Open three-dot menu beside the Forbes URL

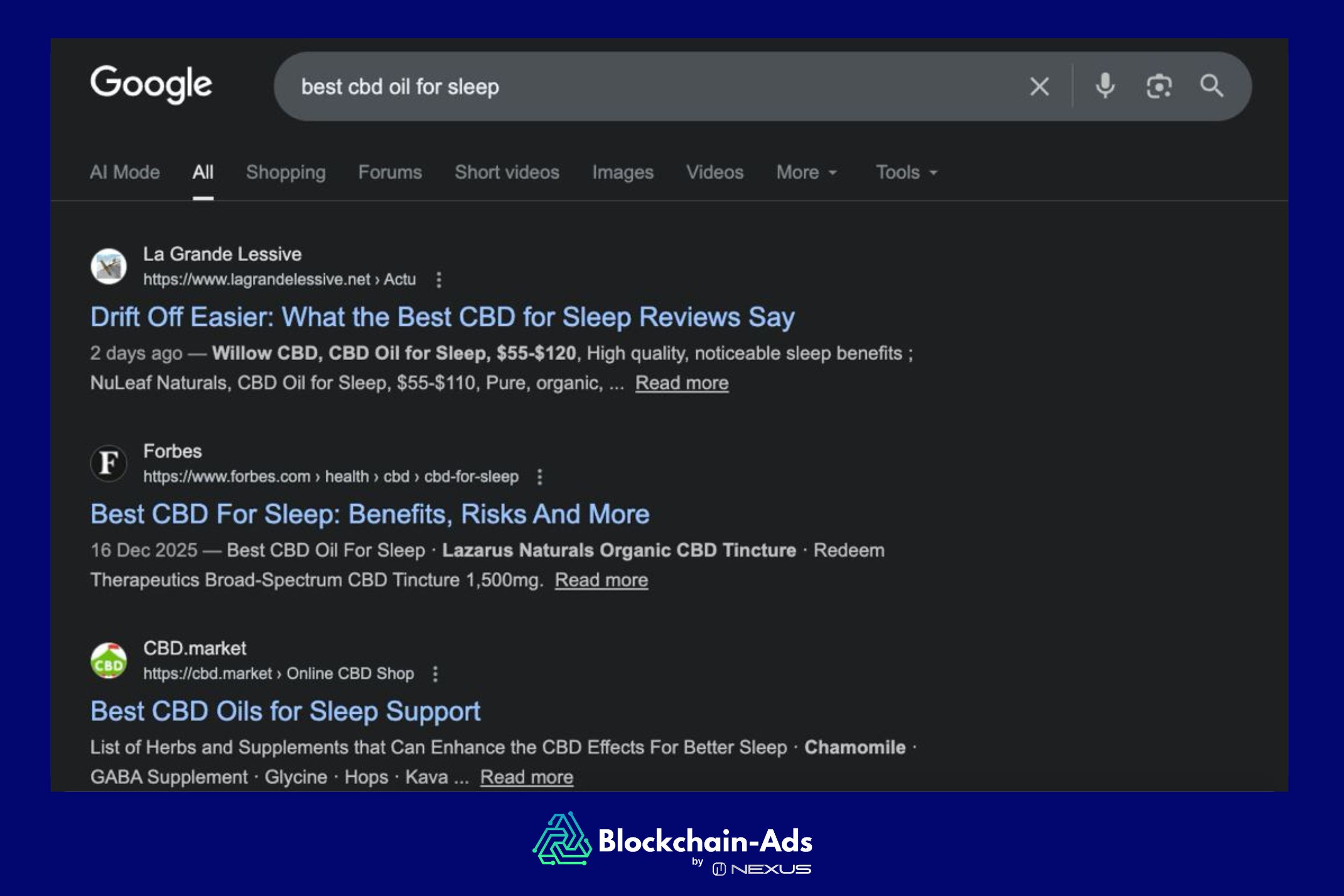pyautogui.click(x=539, y=477)
